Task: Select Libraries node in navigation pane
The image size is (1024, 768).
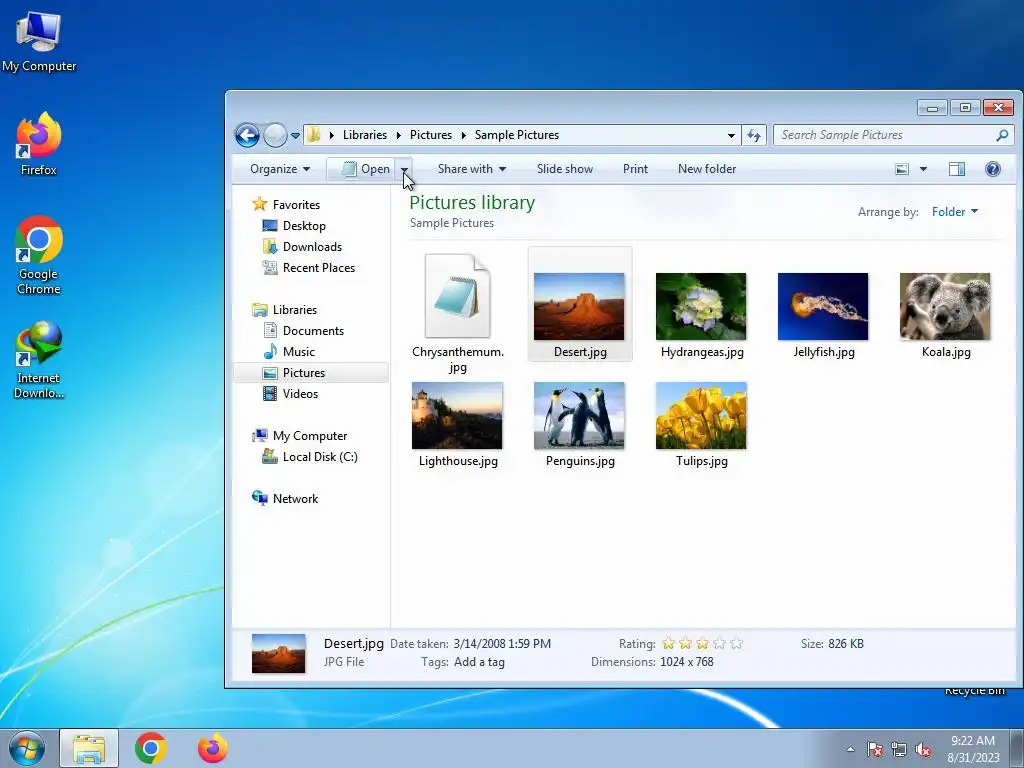Action: click(295, 310)
